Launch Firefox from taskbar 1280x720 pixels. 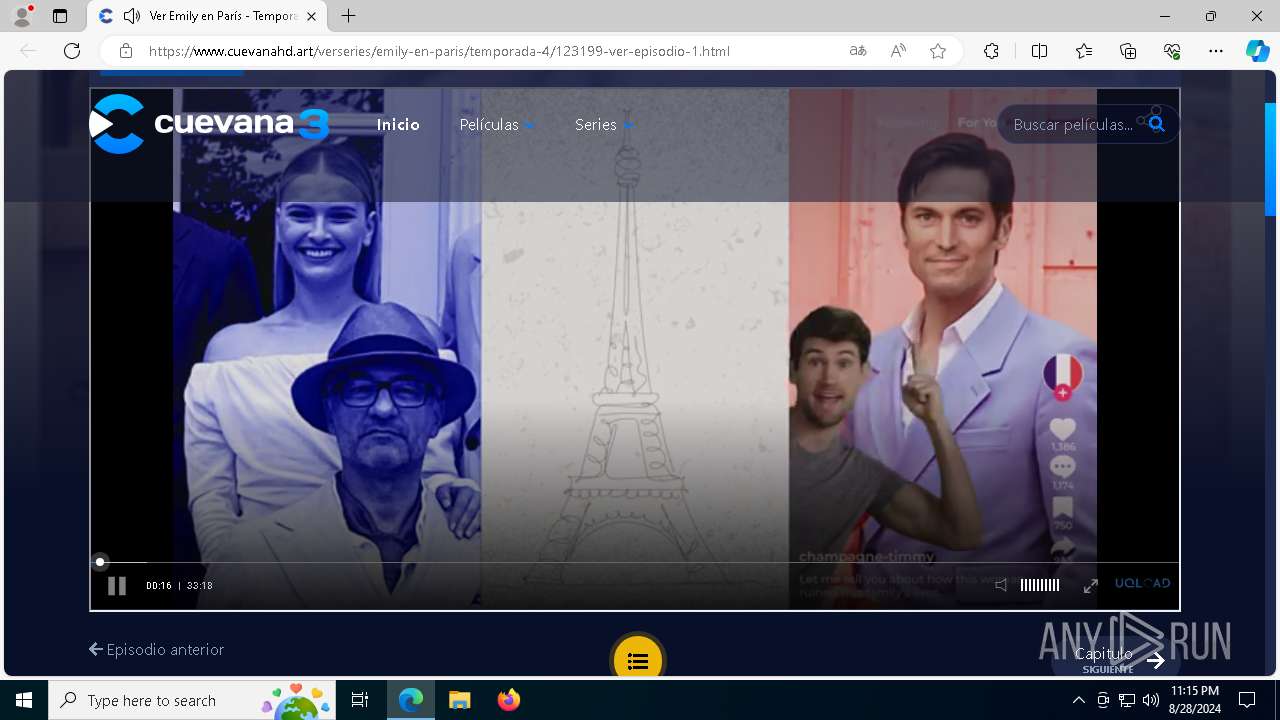point(509,700)
